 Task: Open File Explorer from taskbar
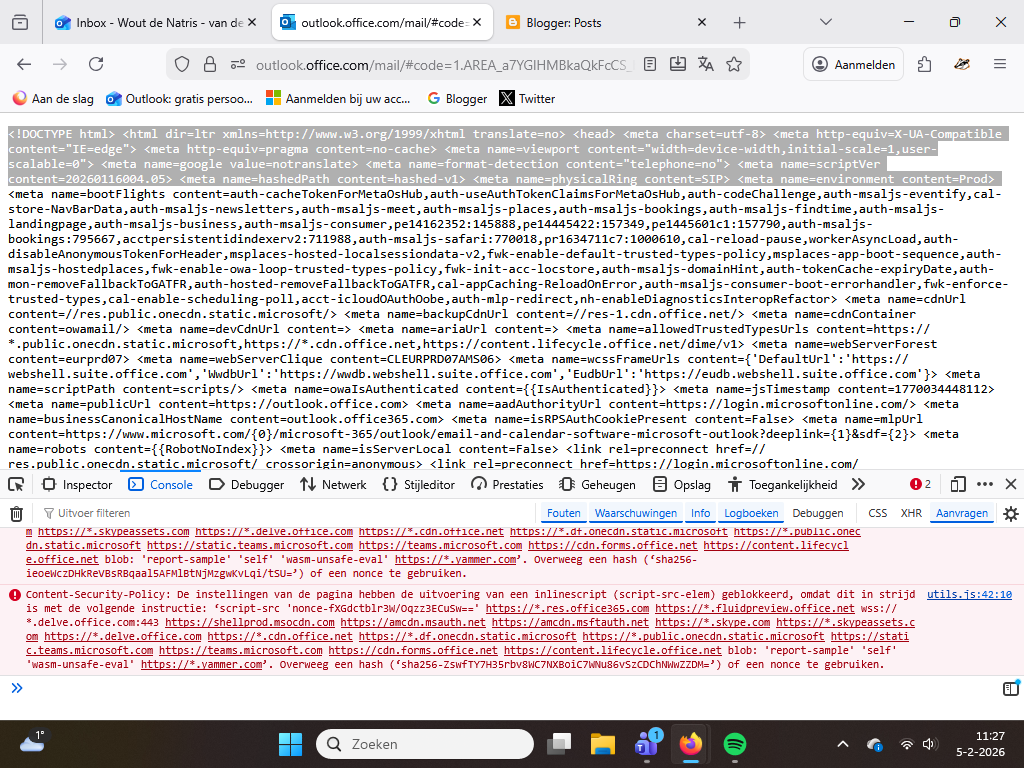[602, 744]
